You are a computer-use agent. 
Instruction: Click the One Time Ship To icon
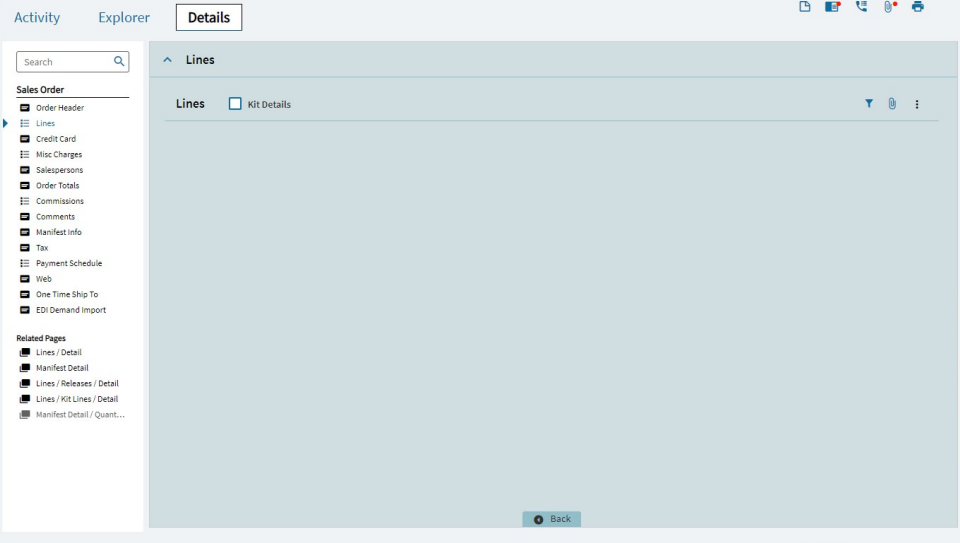24,294
